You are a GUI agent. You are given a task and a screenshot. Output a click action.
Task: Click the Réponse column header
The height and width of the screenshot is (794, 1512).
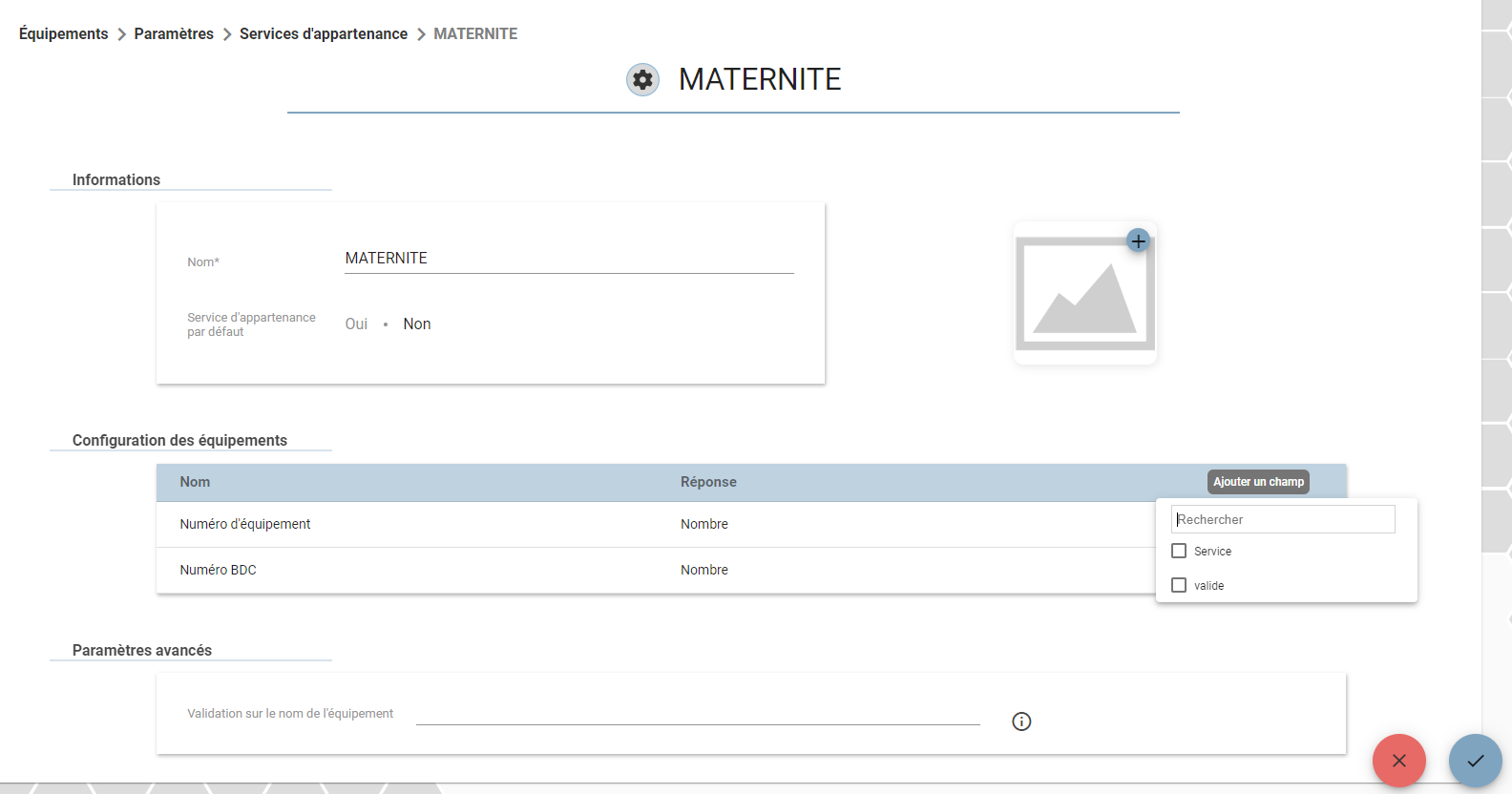pyautogui.click(x=708, y=482)
